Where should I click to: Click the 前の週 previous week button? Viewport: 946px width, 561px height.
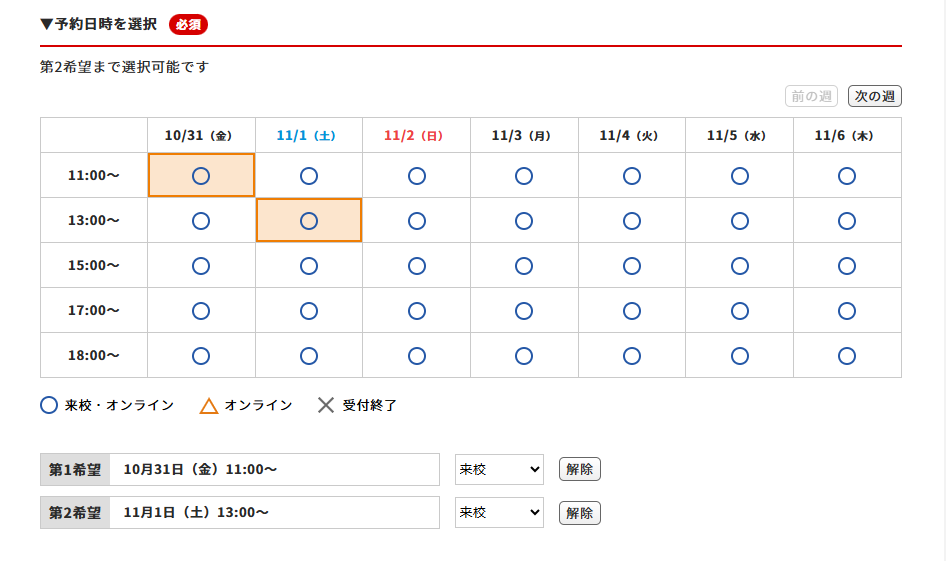pos(811,96)
